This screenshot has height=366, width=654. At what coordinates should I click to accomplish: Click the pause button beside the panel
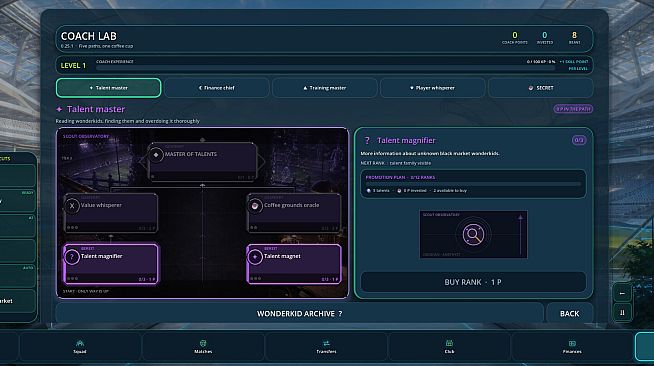(622, 313)
